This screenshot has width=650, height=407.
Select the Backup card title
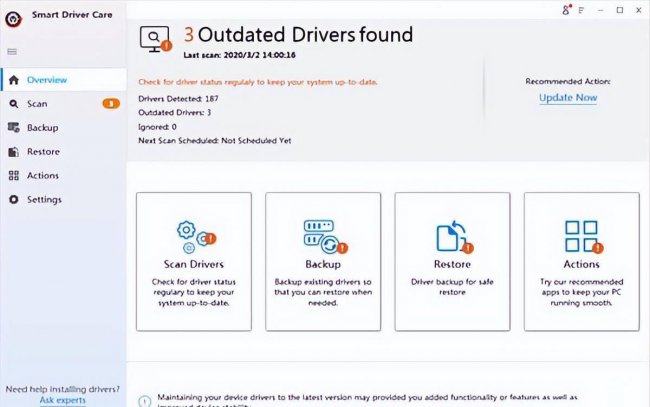323,264
